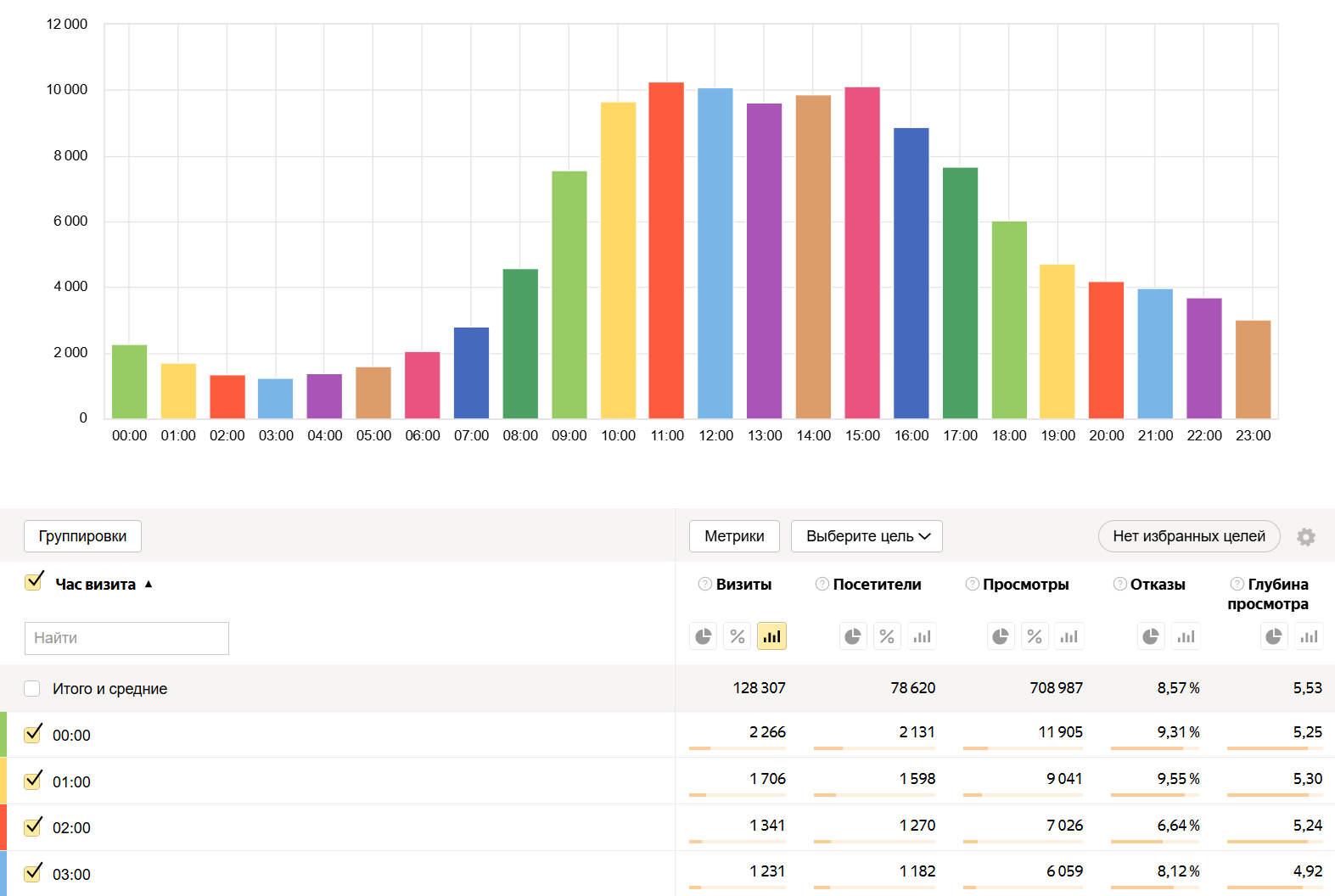
Task: Uncheck the 00:00 row checkbox
Action: point(33,734)
